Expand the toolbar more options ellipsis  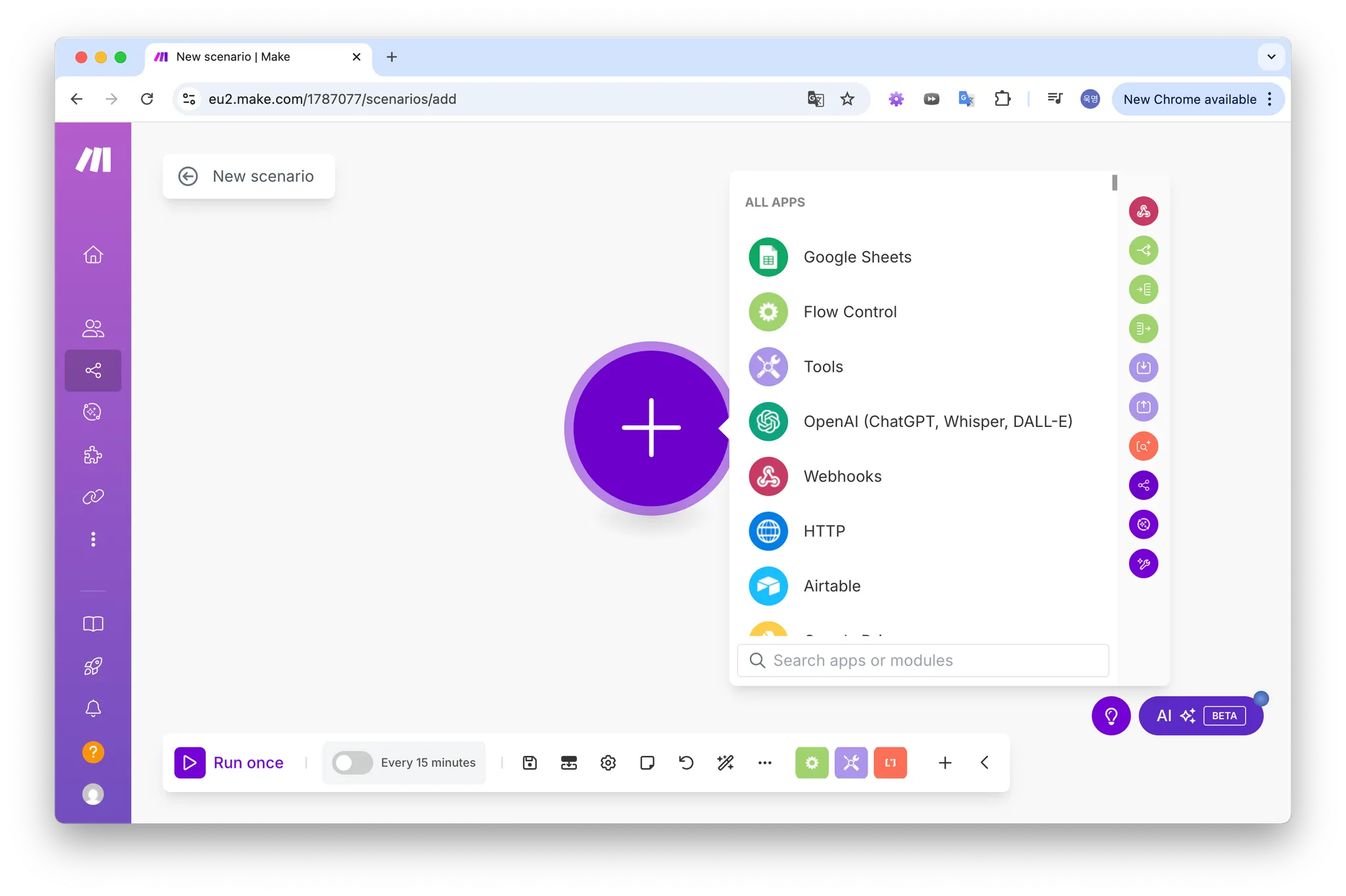pos(764,763)
